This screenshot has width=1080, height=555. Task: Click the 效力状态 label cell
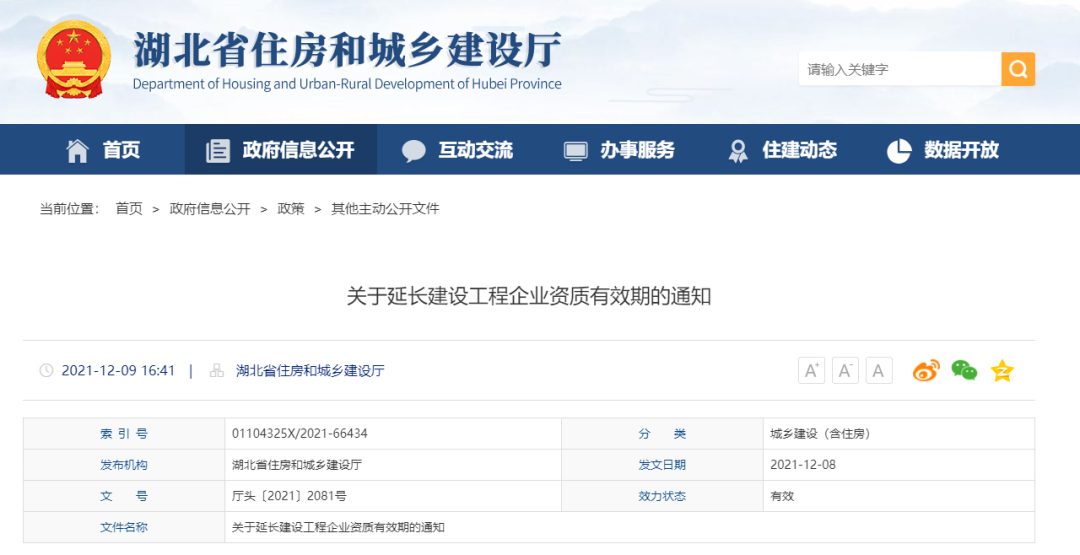click(x=662, y=496)
